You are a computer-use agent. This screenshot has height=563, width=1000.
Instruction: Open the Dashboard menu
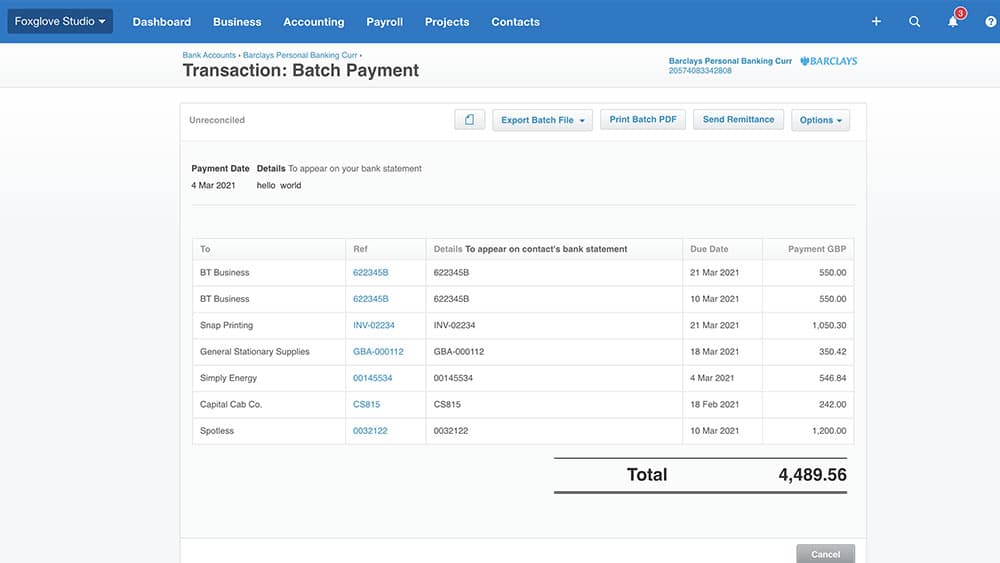pyautogui.click(x=161, y=22)
